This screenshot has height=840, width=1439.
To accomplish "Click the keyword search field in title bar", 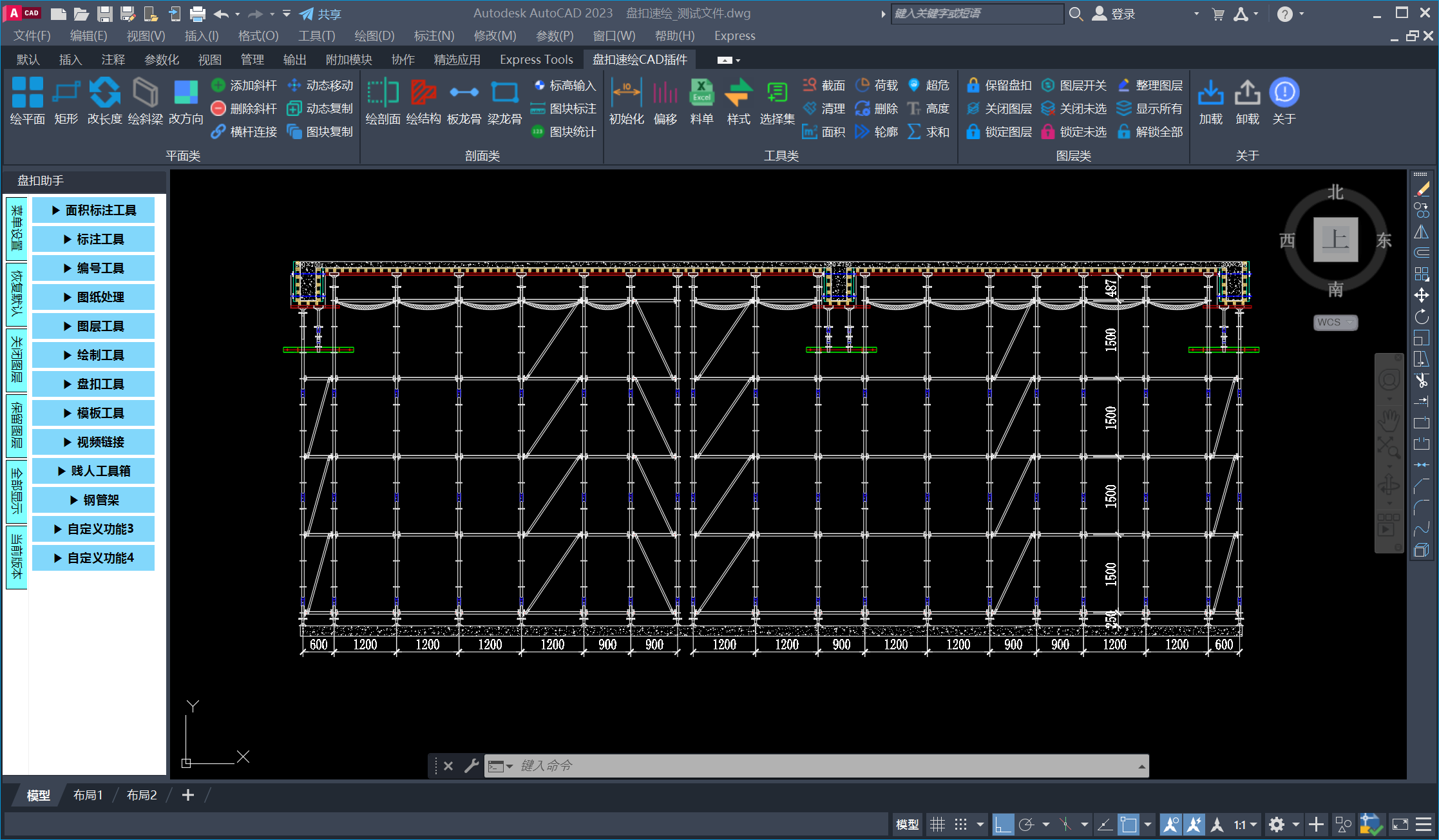I will (x=977, y=14).
